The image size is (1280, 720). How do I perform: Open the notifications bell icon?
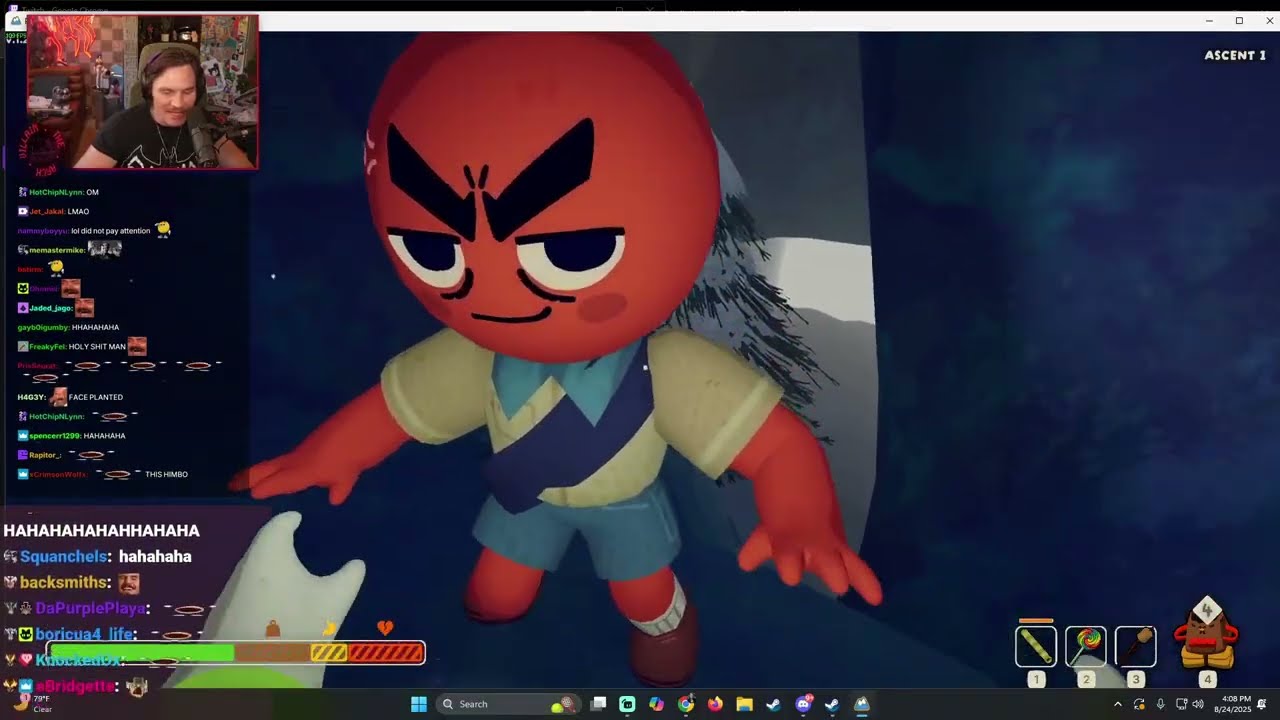pos(1262,704)
